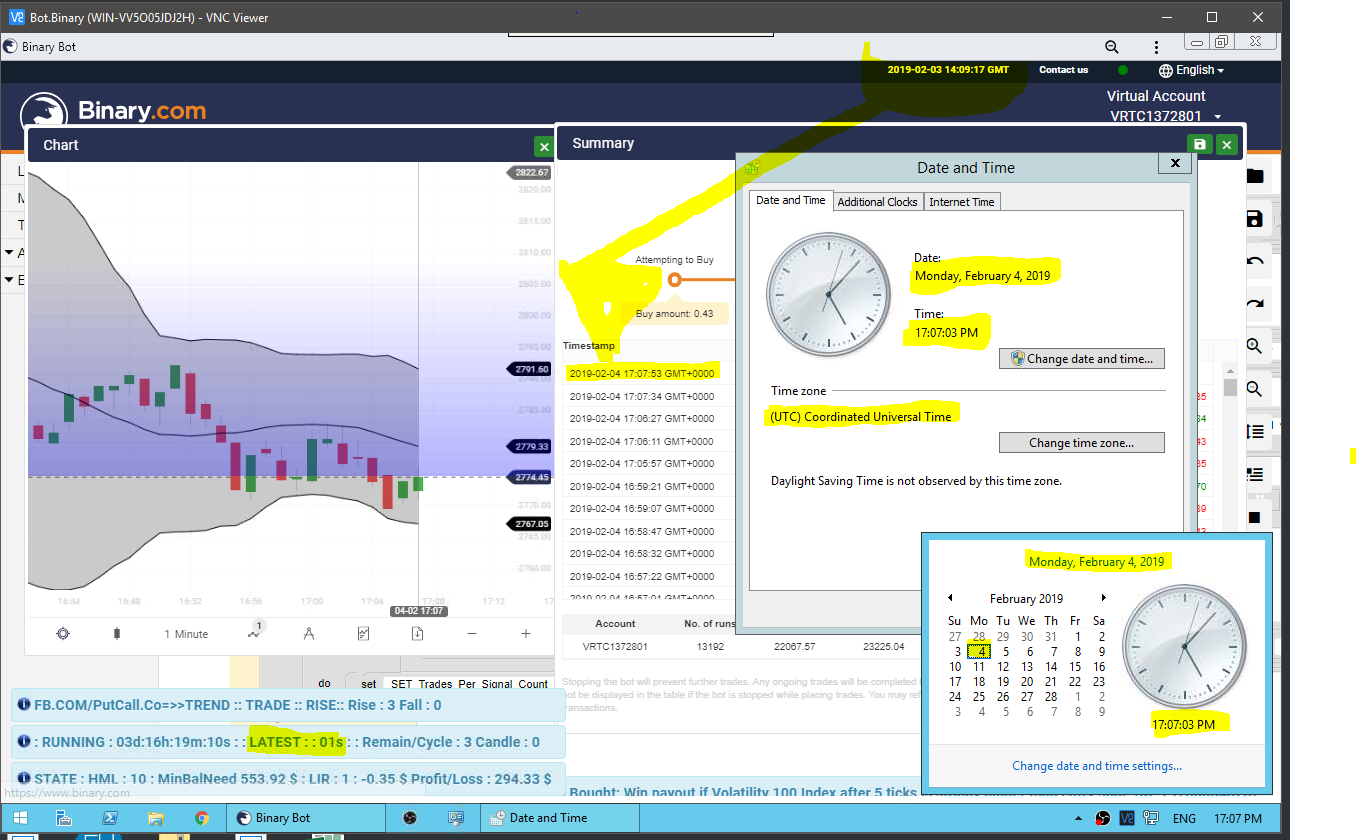
Task: Switch to the Internet Time tab
Action: tap(962, 201)
